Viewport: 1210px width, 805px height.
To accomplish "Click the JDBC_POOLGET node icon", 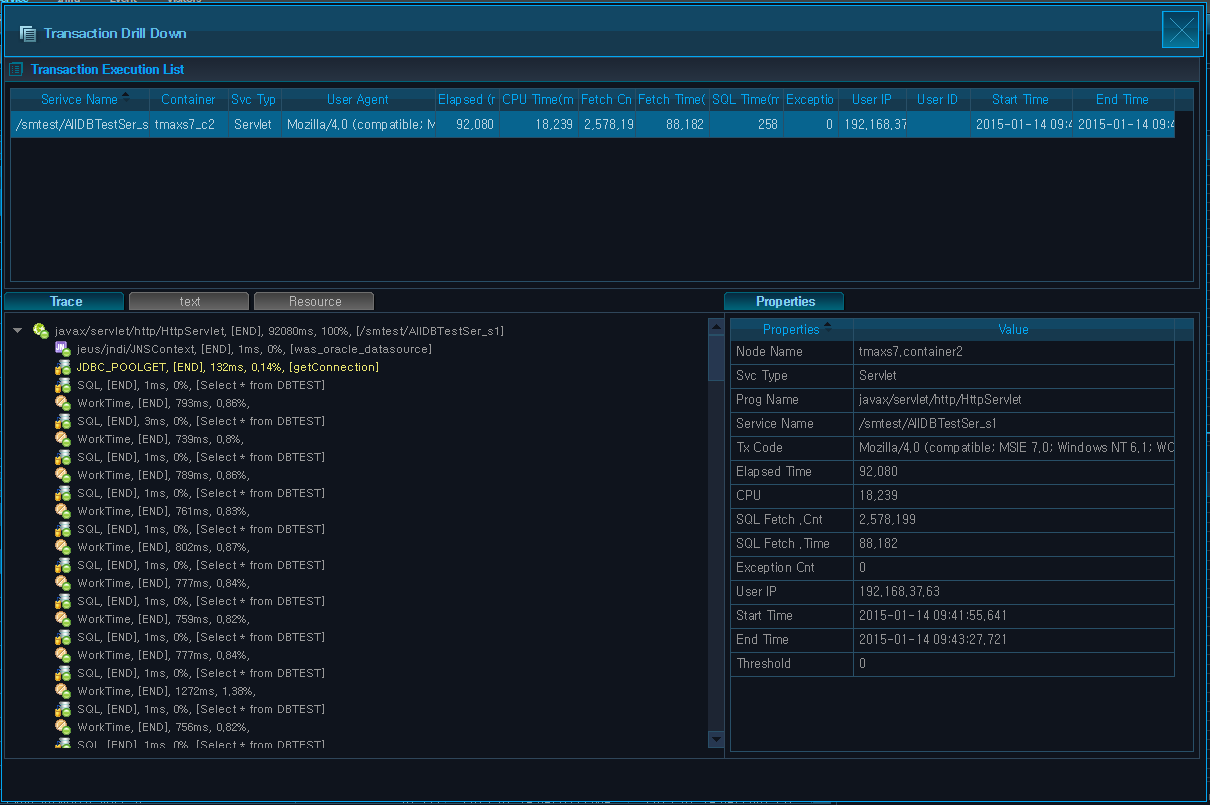I will point(62,367).
